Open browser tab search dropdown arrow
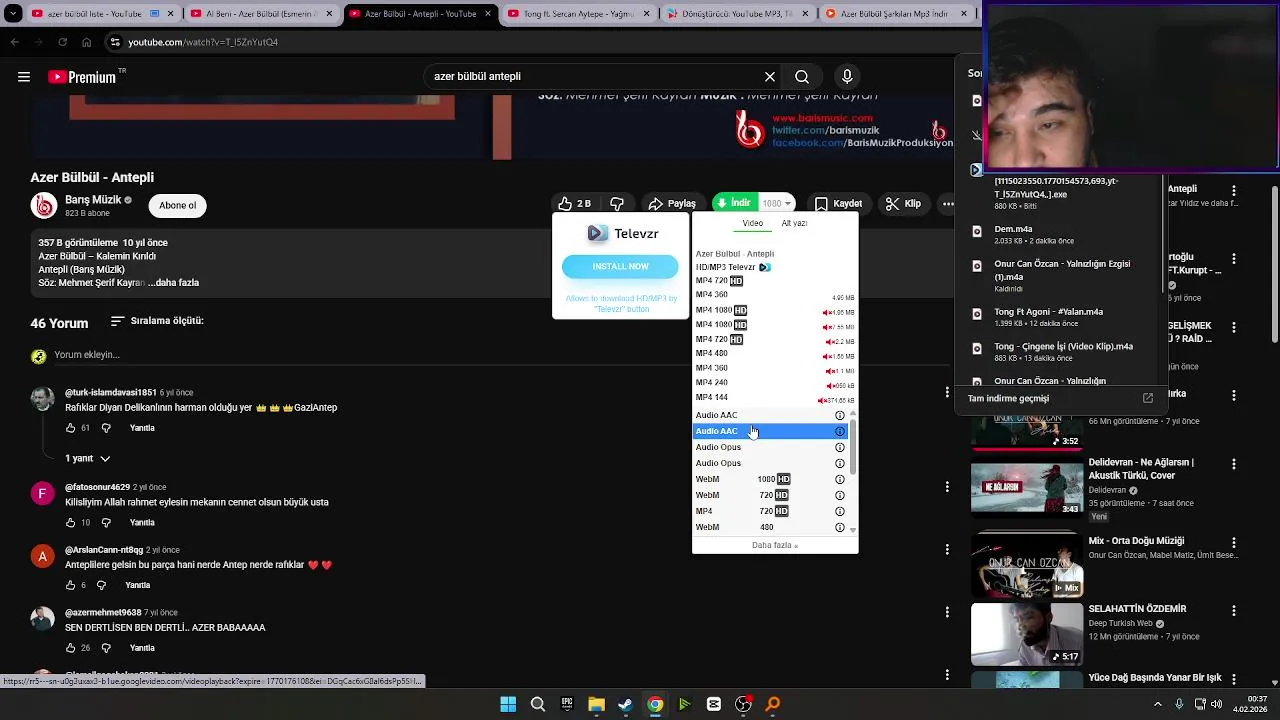Viewport: 1280px width, 720px height. pyautogui.click(x=13, y=14)
